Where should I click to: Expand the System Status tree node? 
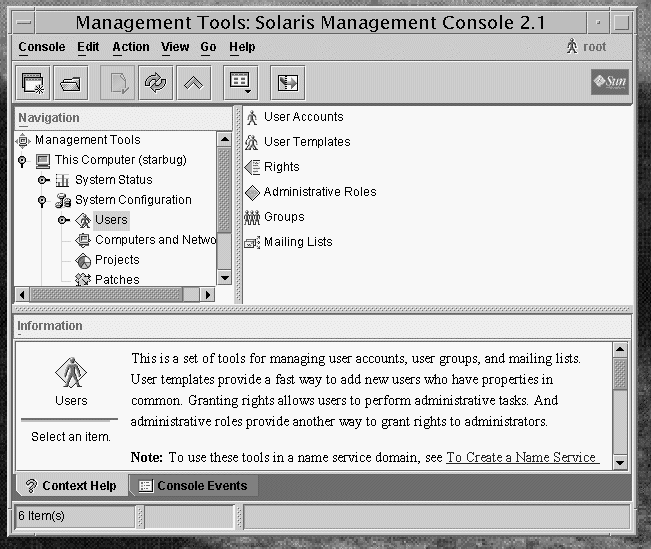(43, 180)
